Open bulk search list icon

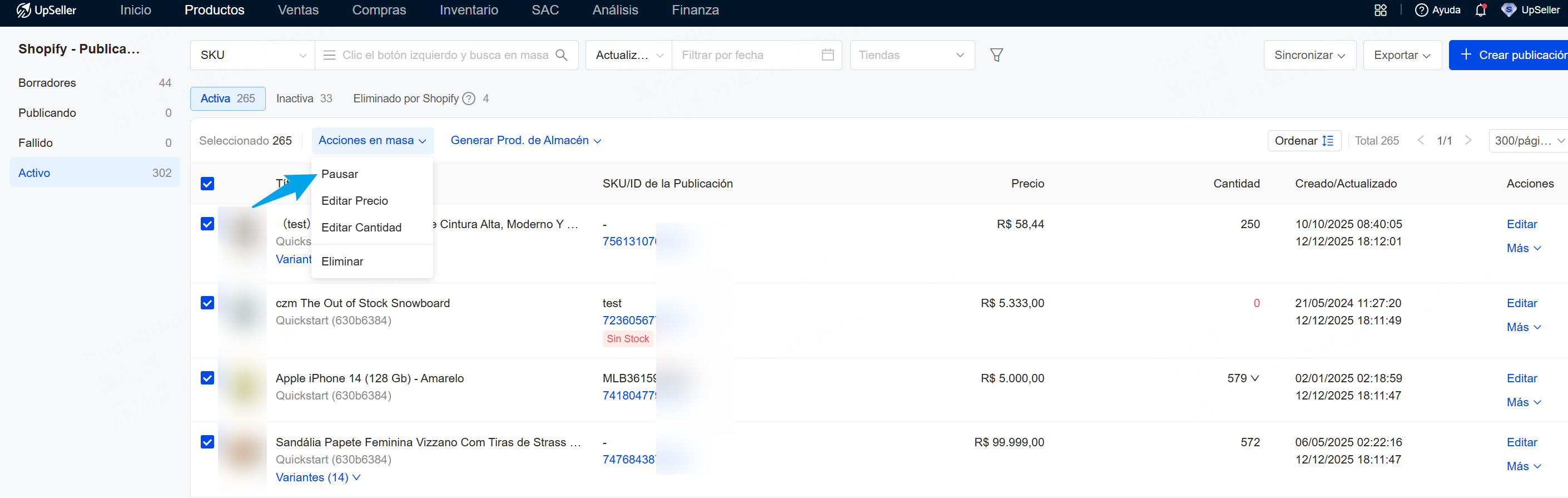tap(329, 56)
